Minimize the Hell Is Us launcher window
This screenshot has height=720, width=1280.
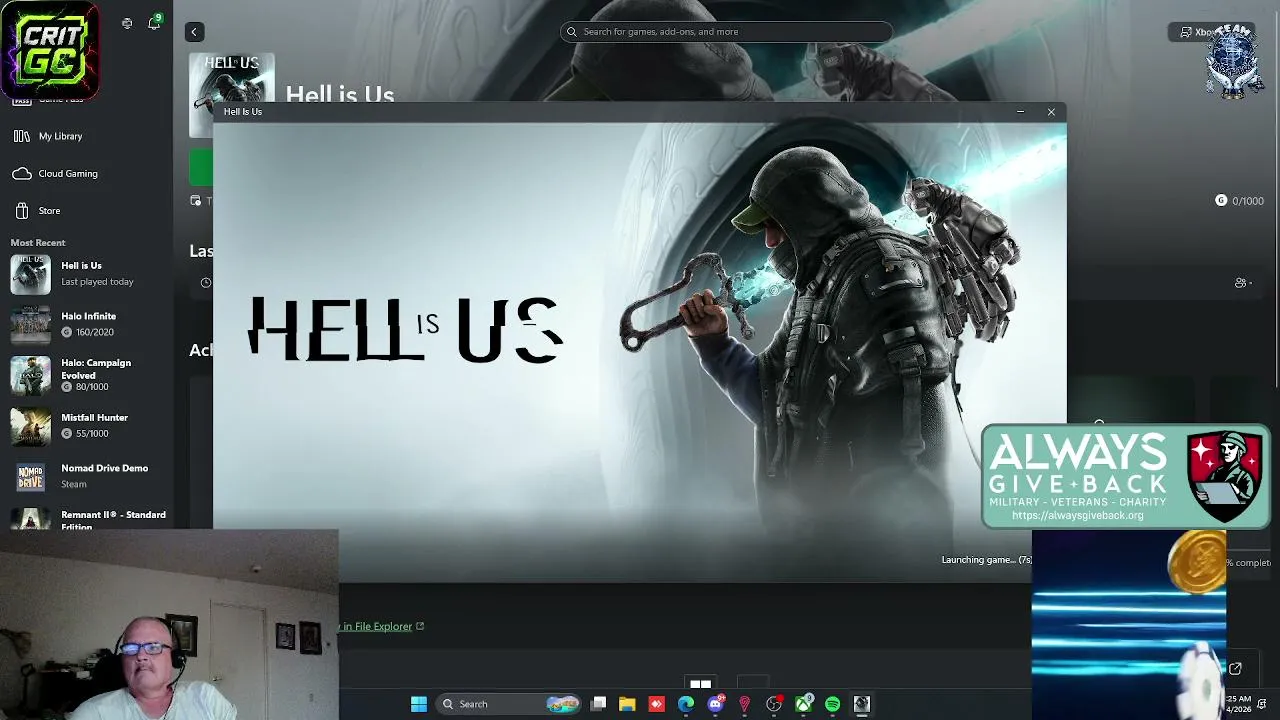click(1020, 112)
